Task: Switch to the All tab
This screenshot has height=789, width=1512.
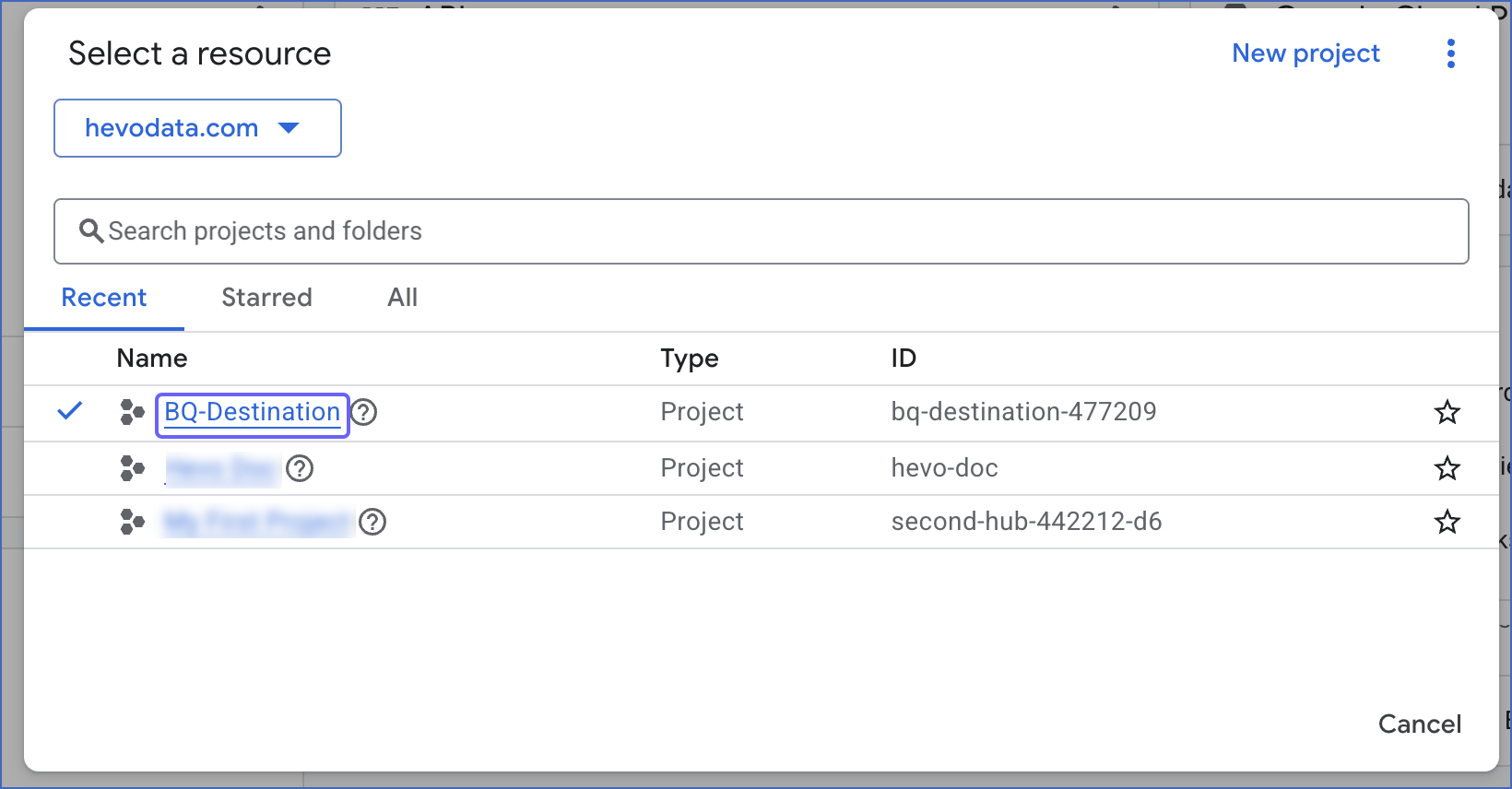Action: tap(401, 297)
